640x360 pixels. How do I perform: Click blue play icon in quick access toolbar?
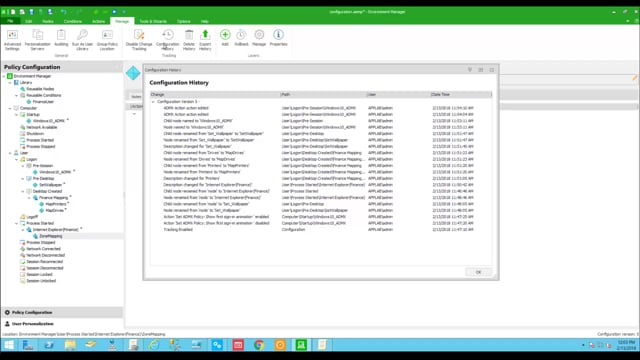114,12
